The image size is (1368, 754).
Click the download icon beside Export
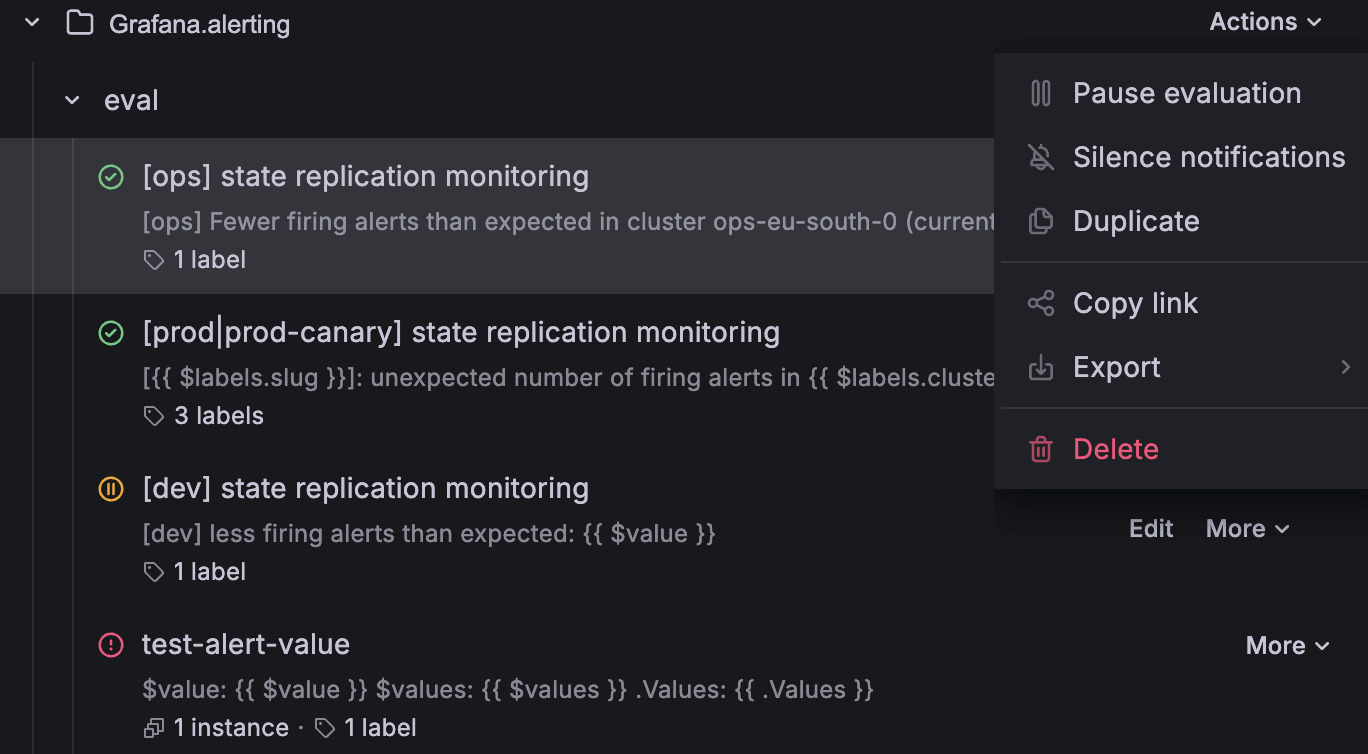click(x=1040, y=366)
